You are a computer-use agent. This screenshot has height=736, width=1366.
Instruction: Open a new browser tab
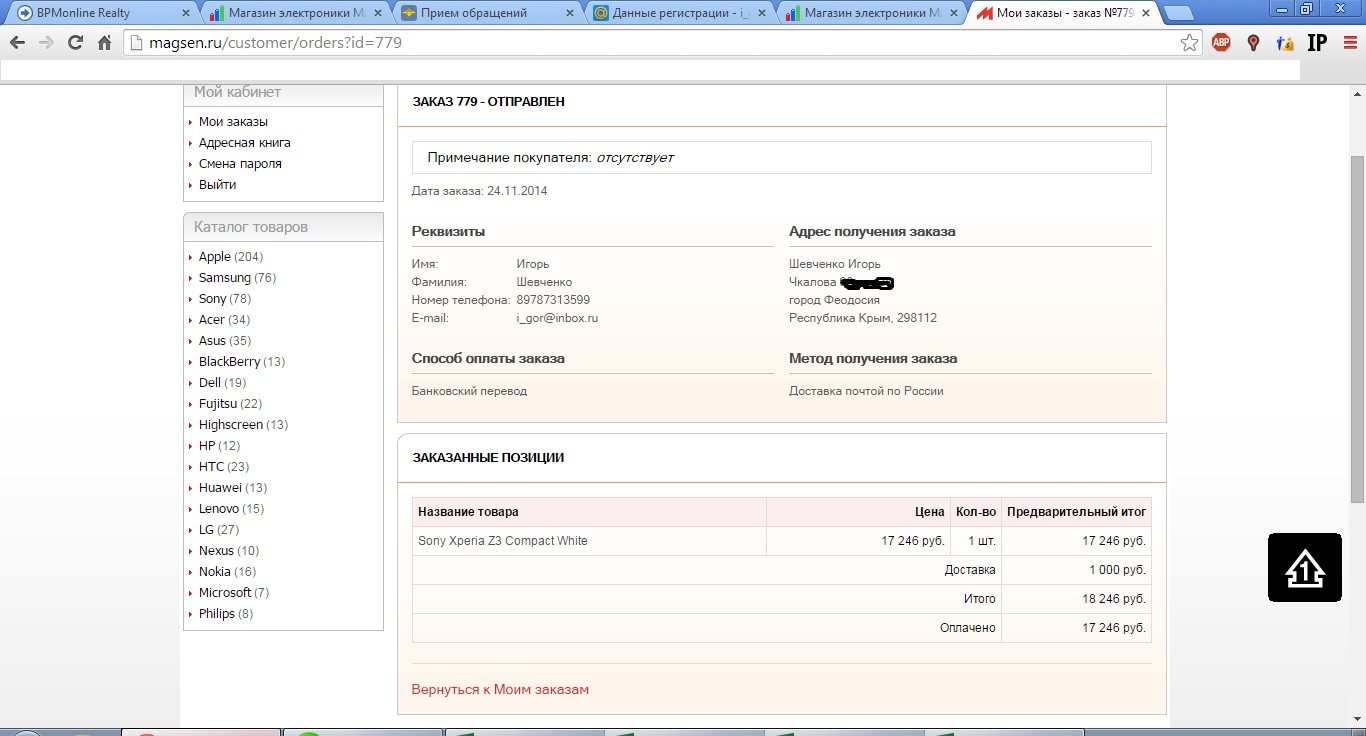coord(1181,13)
